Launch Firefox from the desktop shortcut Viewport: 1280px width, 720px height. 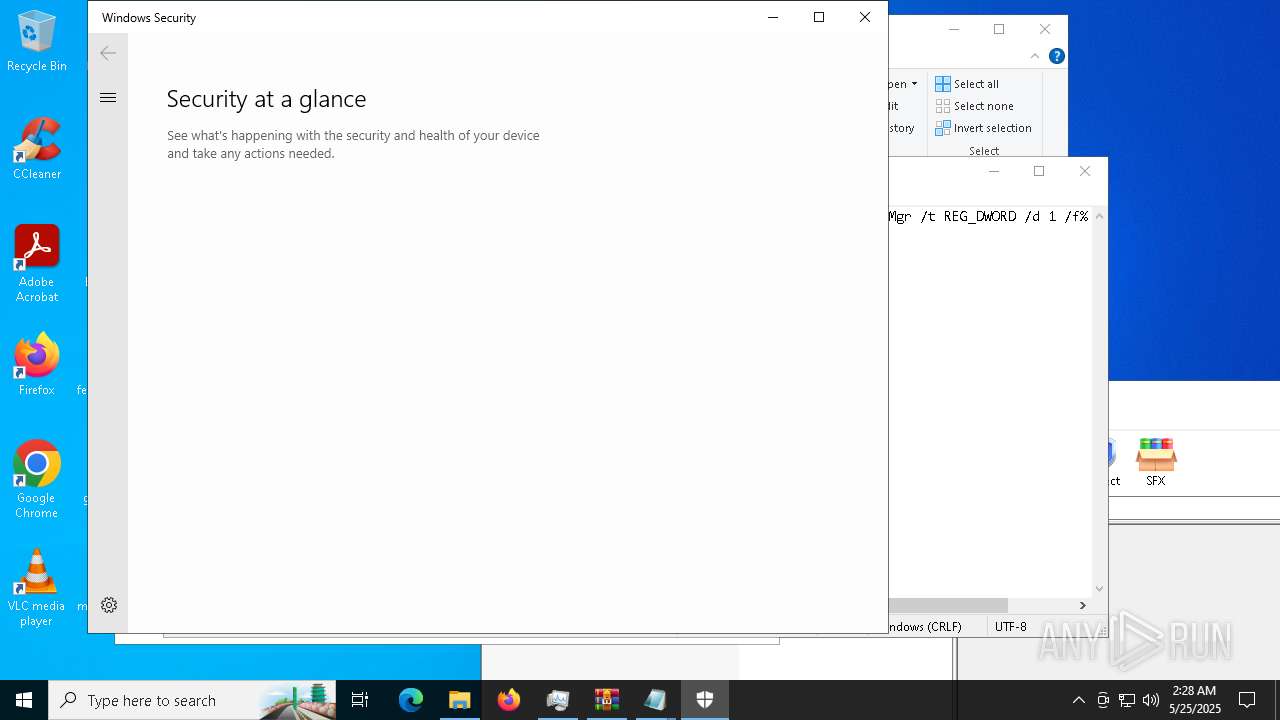coord(37,365)
